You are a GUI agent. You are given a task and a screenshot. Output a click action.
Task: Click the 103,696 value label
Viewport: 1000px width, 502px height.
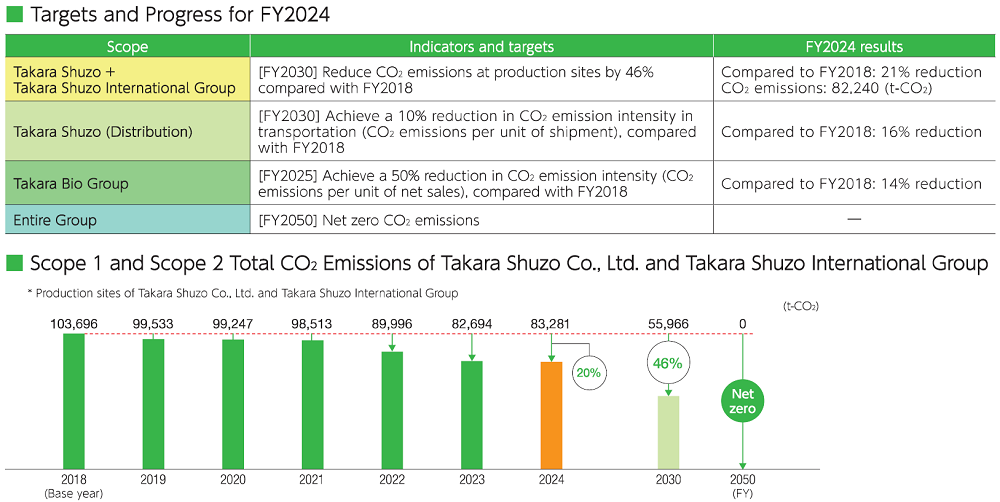tap(74, 323)
